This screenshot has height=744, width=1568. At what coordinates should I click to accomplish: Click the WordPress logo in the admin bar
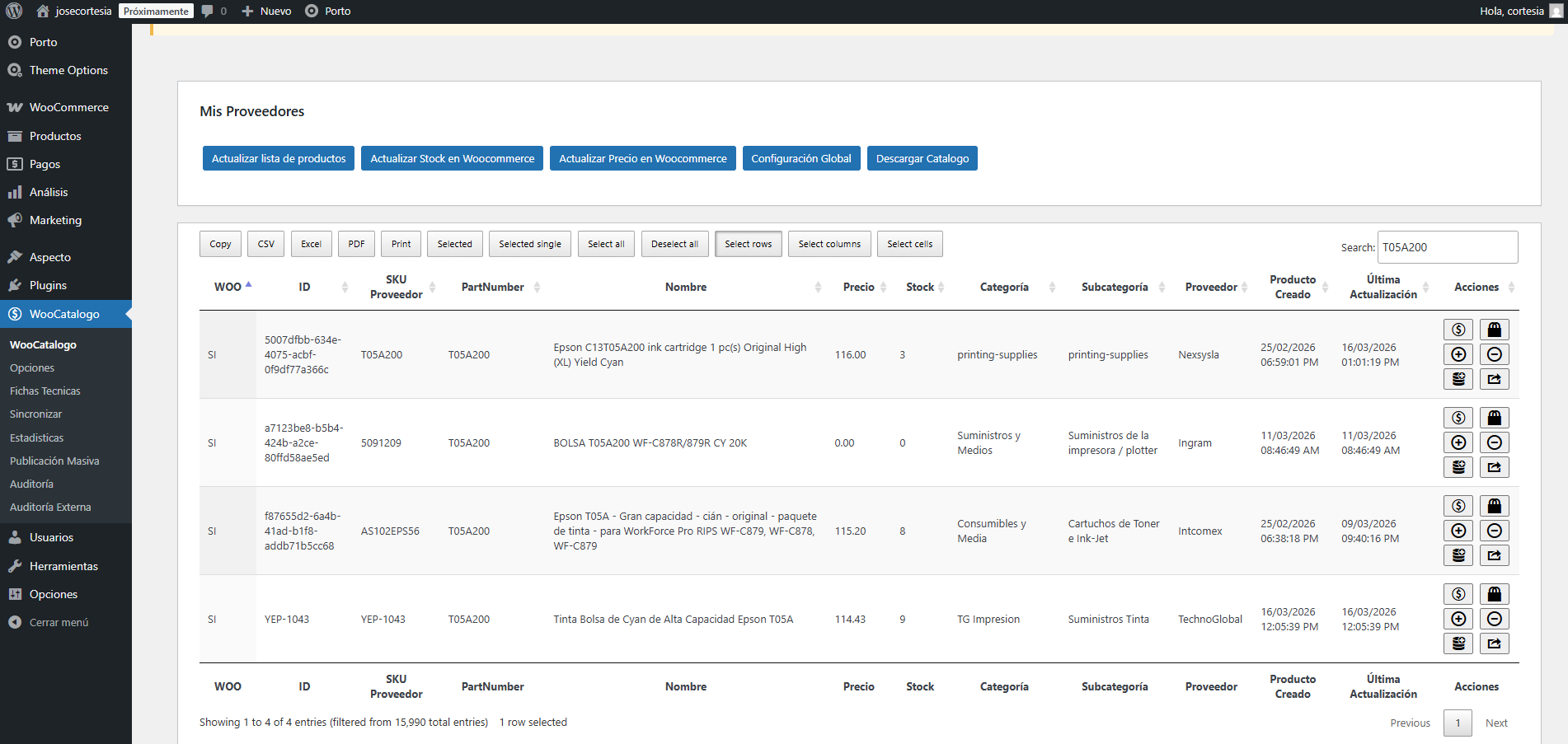click(x=14, y=11)
